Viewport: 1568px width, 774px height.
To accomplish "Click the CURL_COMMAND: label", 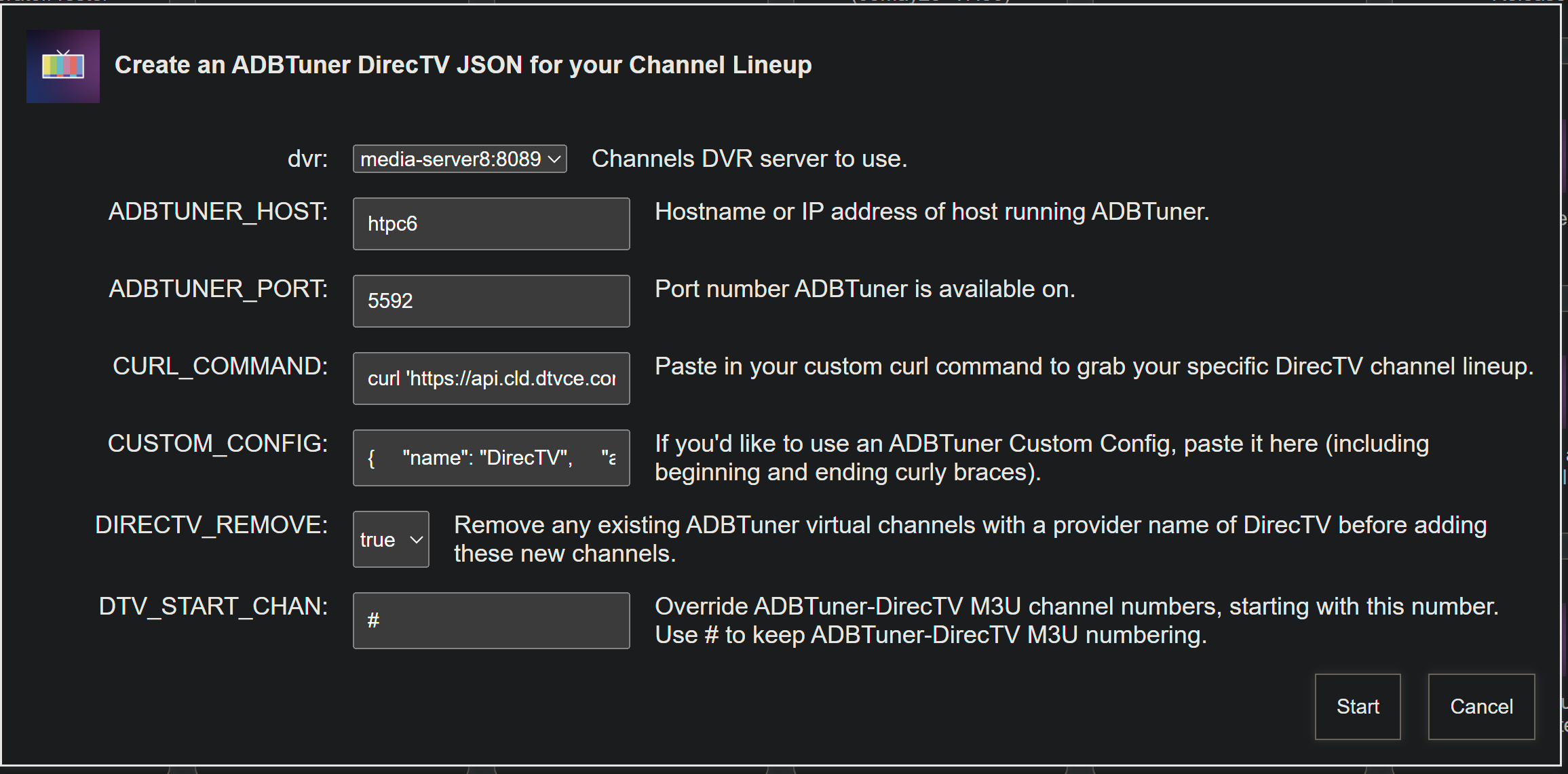I will pos(221,366).
